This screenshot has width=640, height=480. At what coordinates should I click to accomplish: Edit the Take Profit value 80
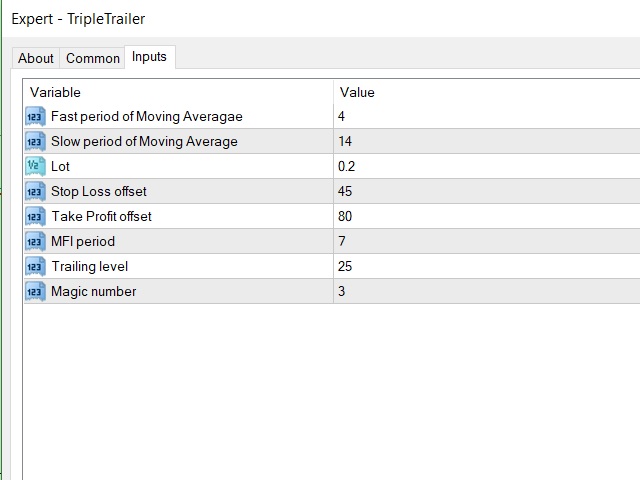[487, 216]
